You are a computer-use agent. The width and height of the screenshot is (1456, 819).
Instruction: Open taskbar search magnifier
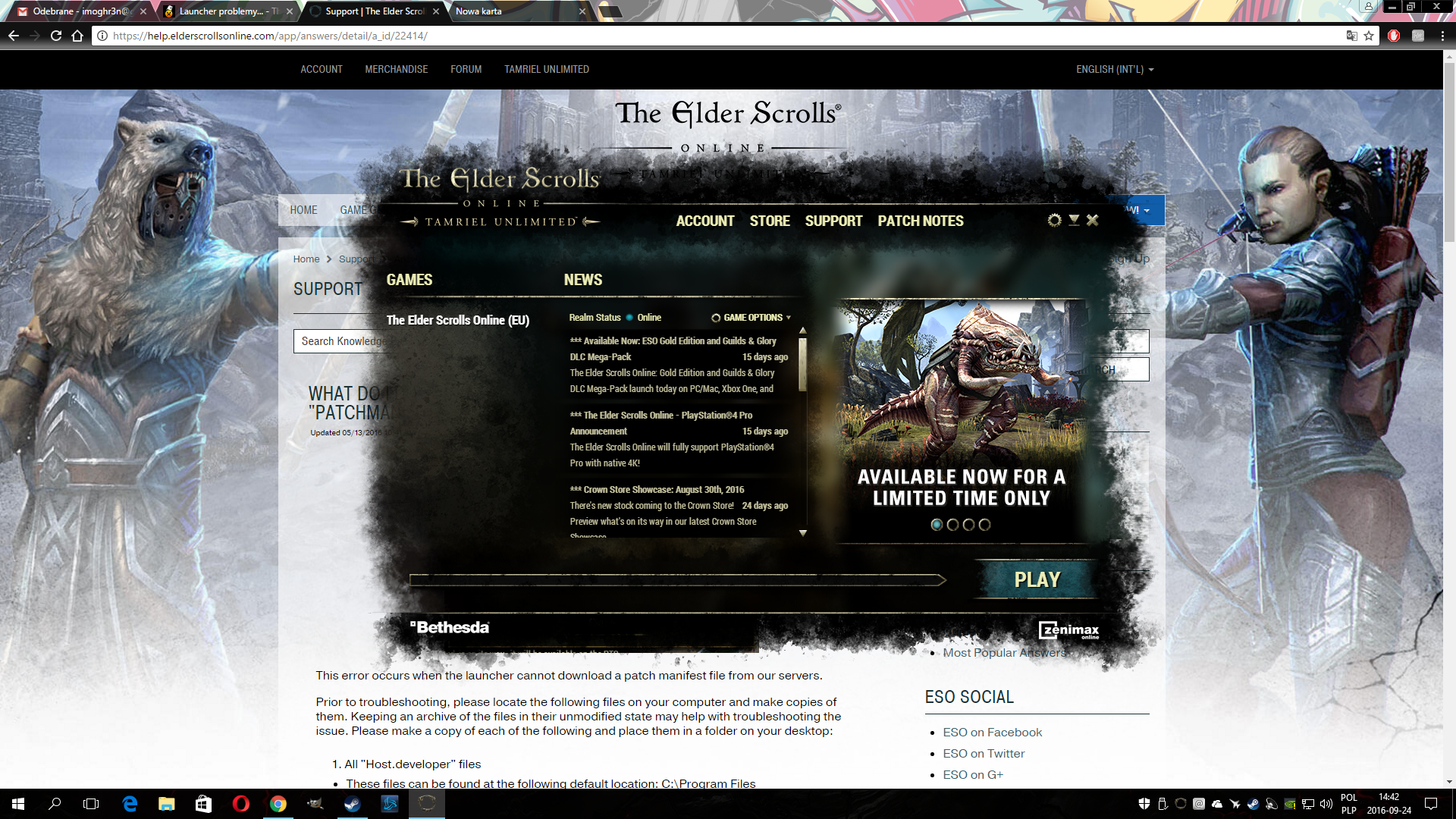[55, 804]
